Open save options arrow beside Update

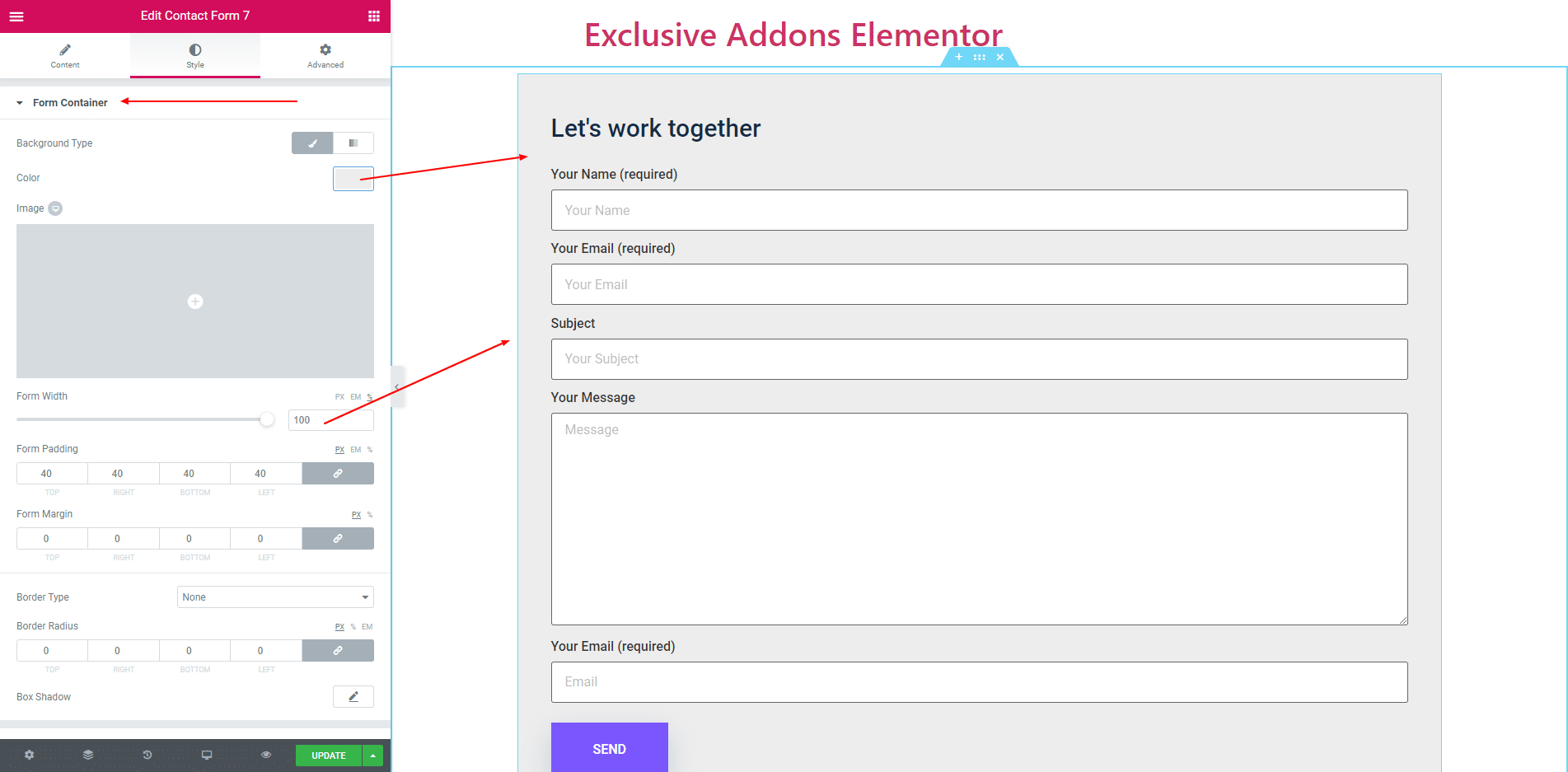[372, 756]
